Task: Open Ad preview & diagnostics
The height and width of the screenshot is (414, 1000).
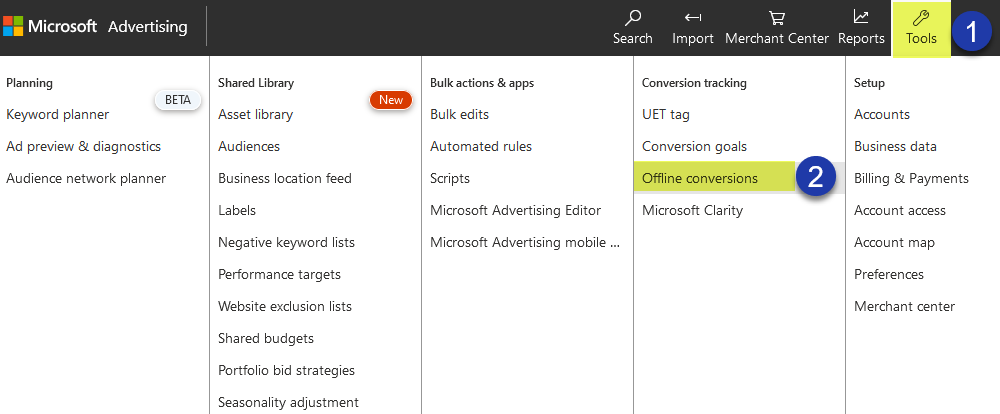Action: pyautogui.click(x=84, y=147)
